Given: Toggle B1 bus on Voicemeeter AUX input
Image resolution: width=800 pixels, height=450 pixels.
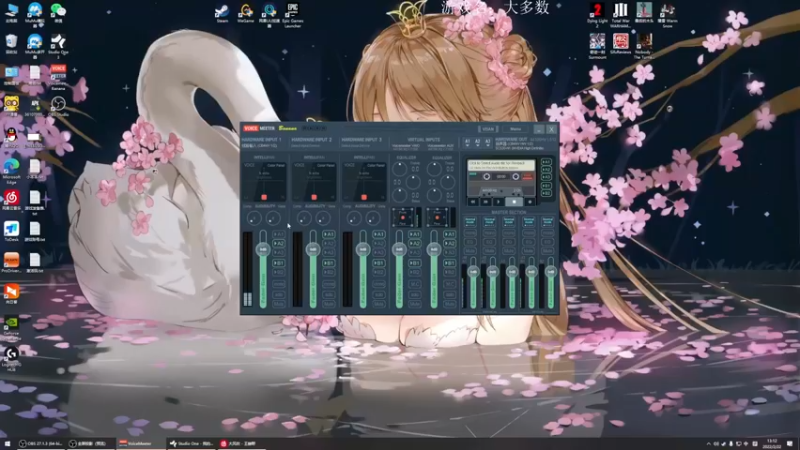Looking at the screenshot, I should [449, 263].
